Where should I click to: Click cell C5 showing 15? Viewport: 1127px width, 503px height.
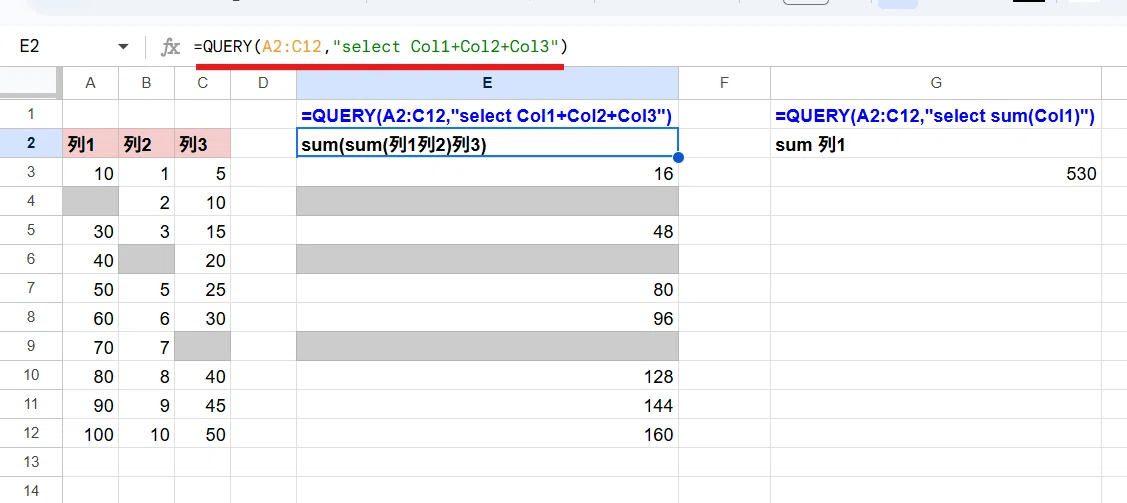(x=203, y=231)
